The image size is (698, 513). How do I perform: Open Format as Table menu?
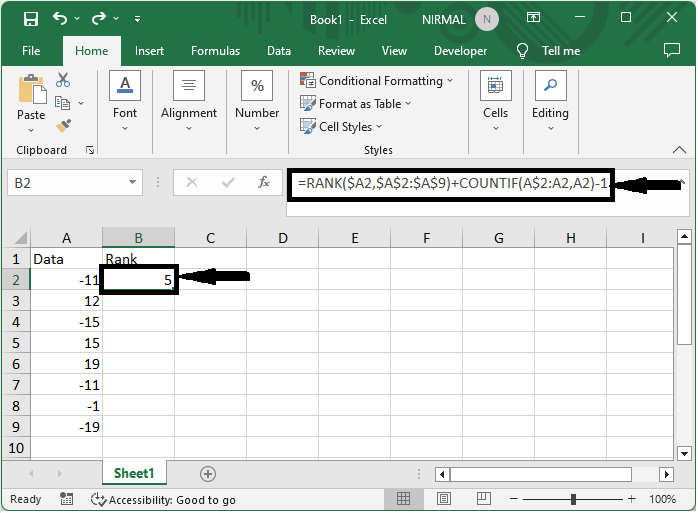click(x=356, y=104)
